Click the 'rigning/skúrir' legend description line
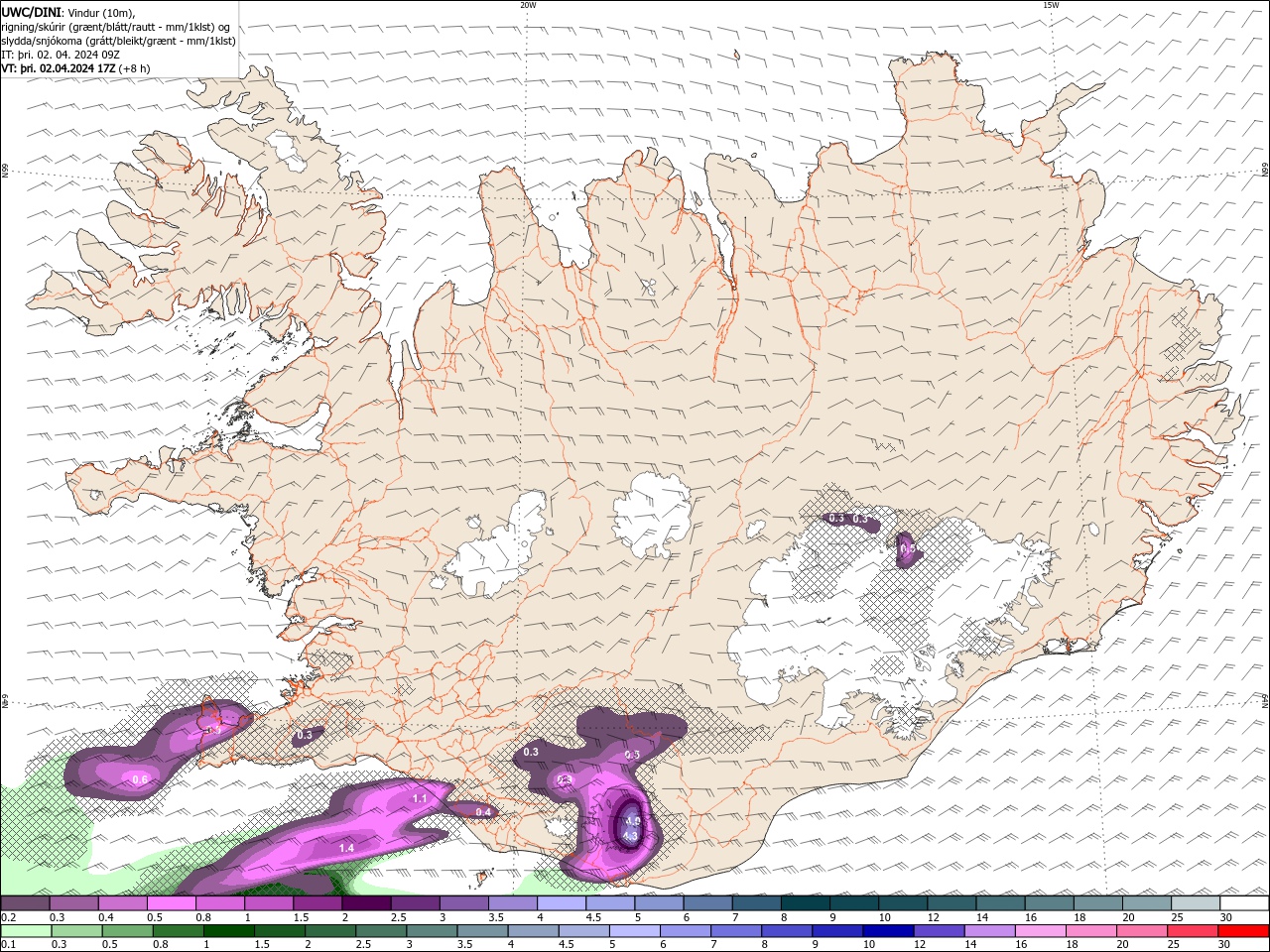1270x952 pixels. [116, 27]
